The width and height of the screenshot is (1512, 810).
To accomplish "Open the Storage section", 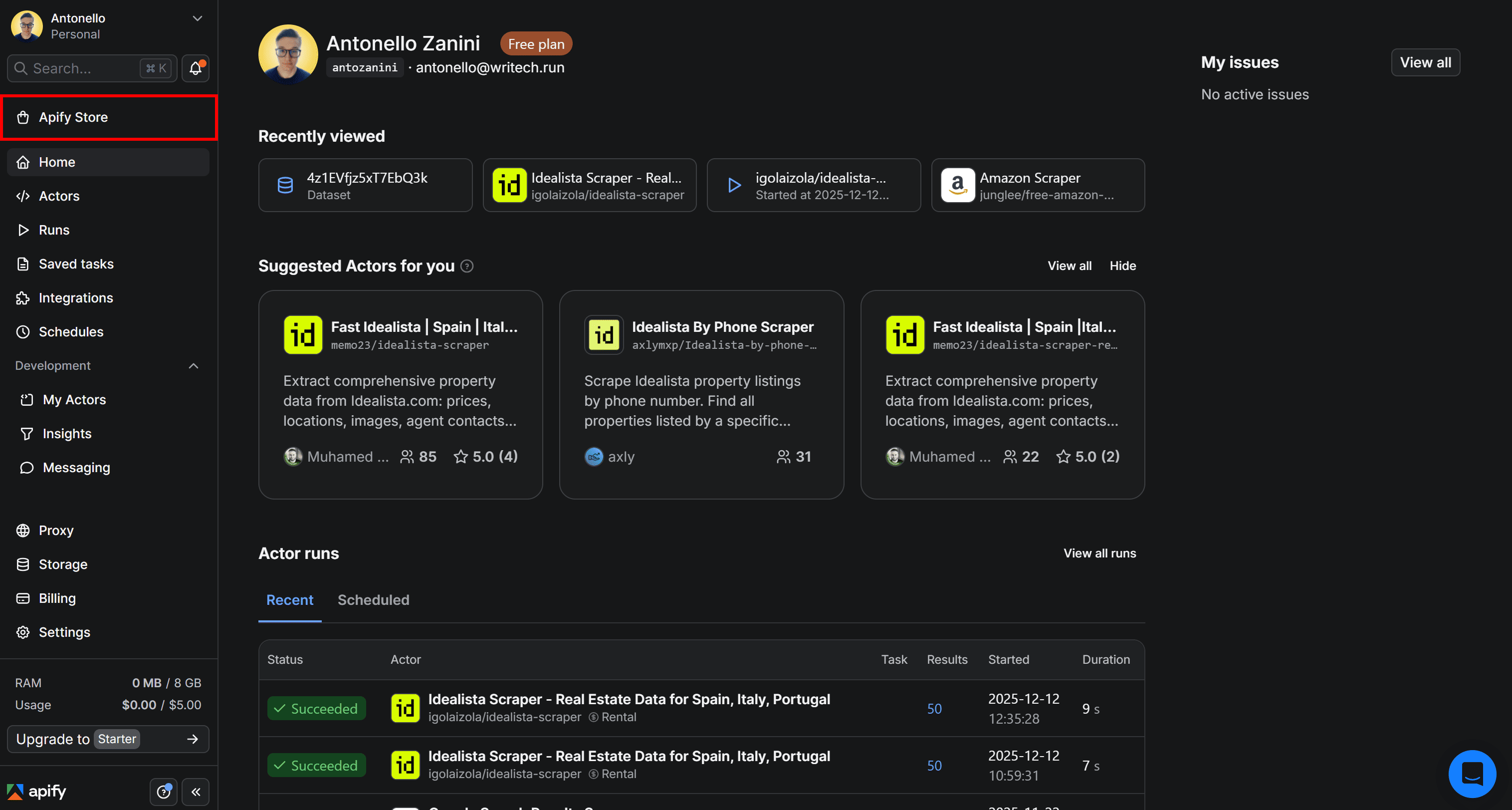I will click(62, 564).
